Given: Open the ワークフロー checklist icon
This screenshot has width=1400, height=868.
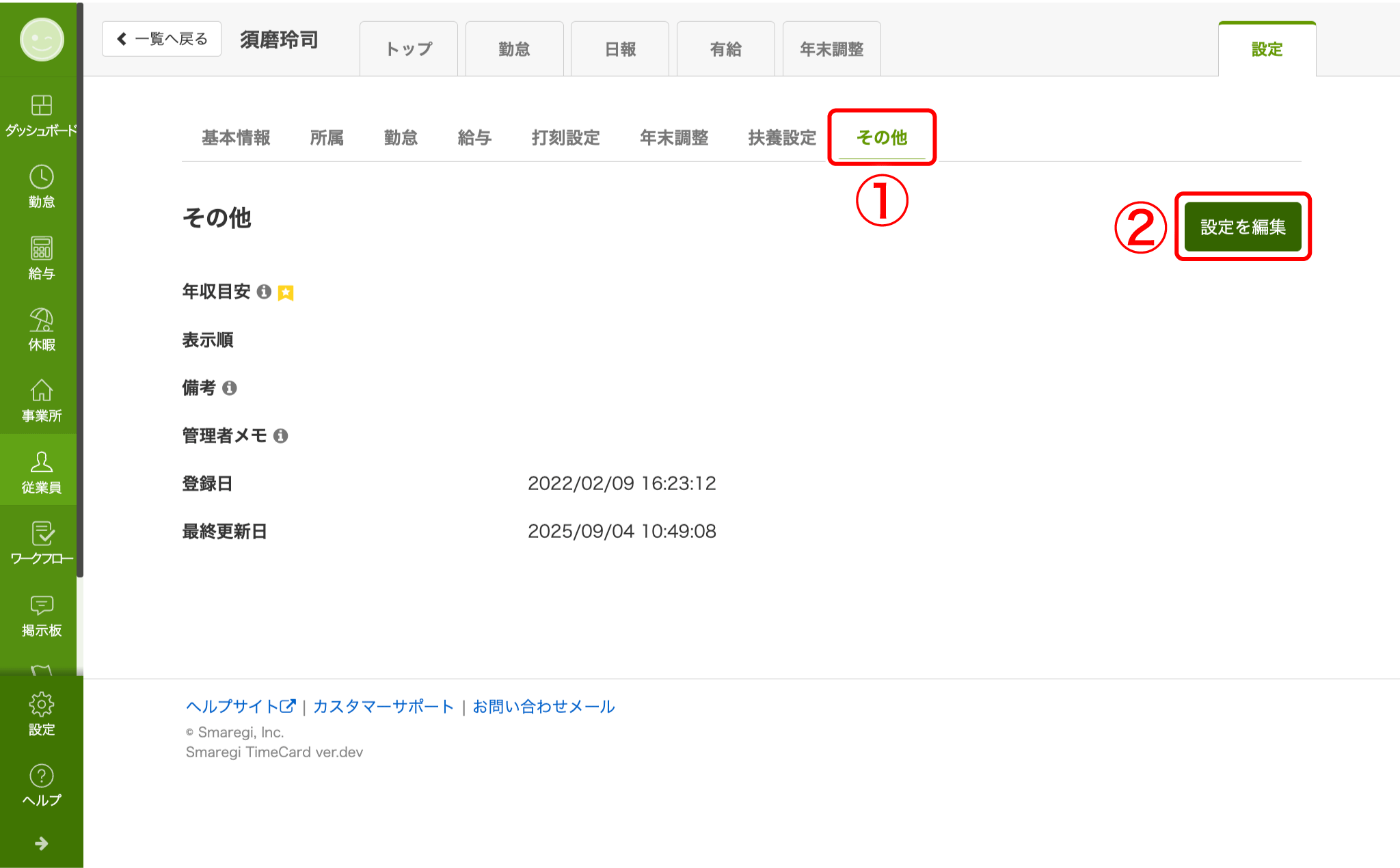Looking at the screenshot, I should click(41, 534).
